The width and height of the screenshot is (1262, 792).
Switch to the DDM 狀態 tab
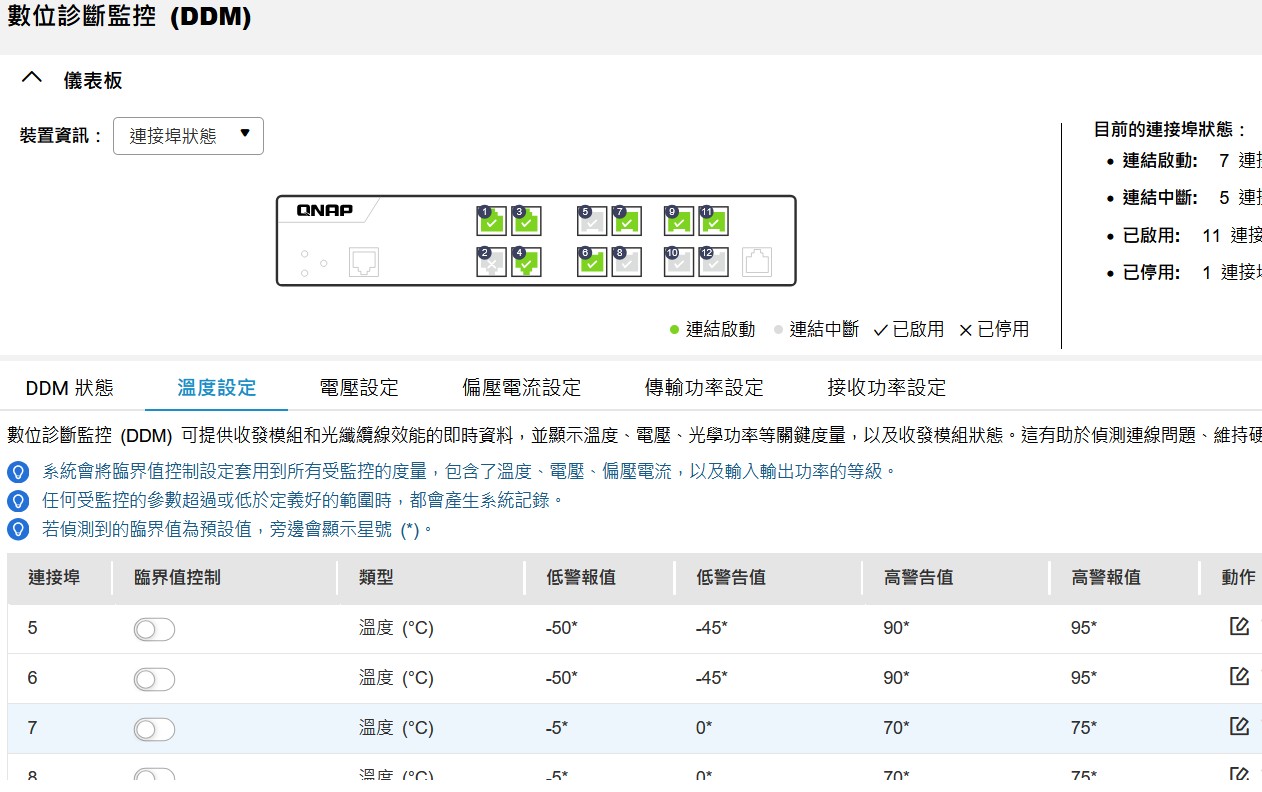[70, 388]
